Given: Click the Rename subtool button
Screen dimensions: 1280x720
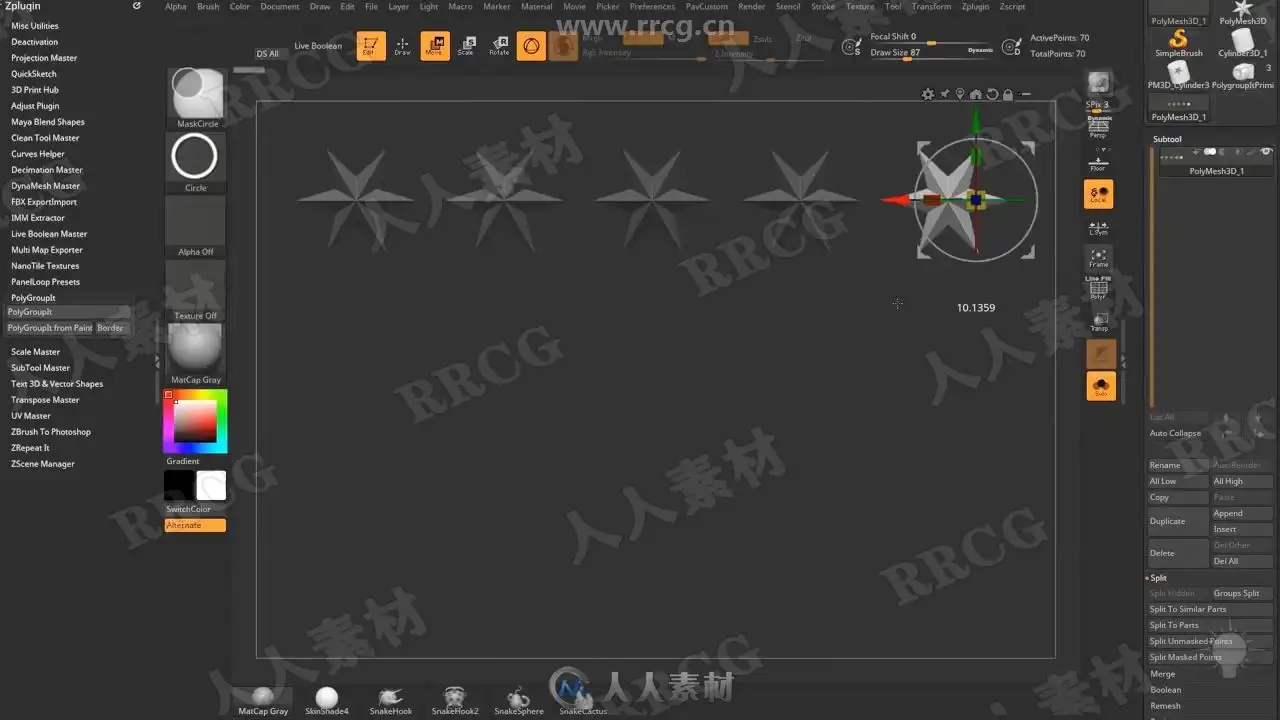Looking at the screenshot, I should coord(1178,465).
